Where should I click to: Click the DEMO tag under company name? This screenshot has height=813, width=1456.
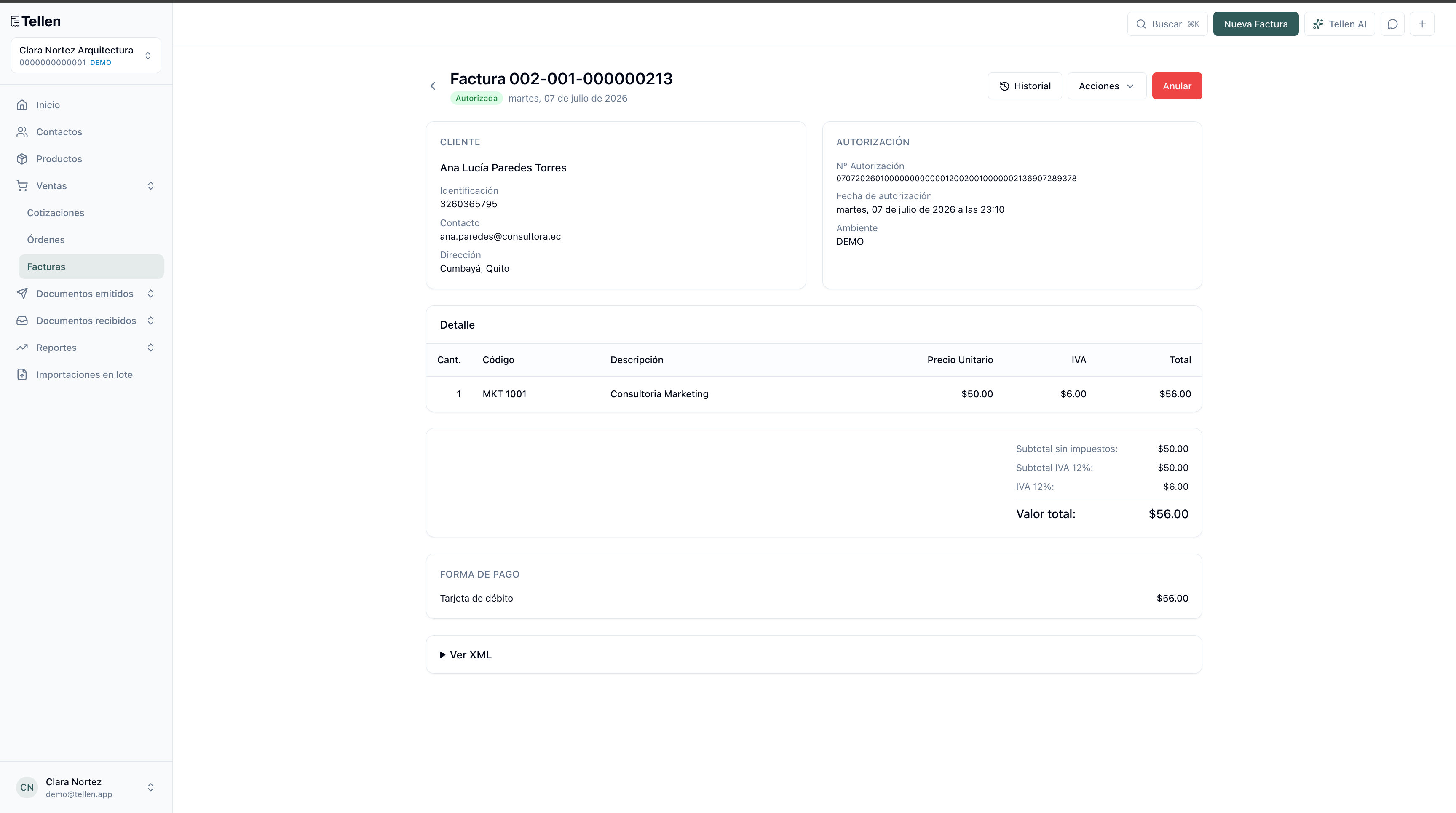(101, 63)
